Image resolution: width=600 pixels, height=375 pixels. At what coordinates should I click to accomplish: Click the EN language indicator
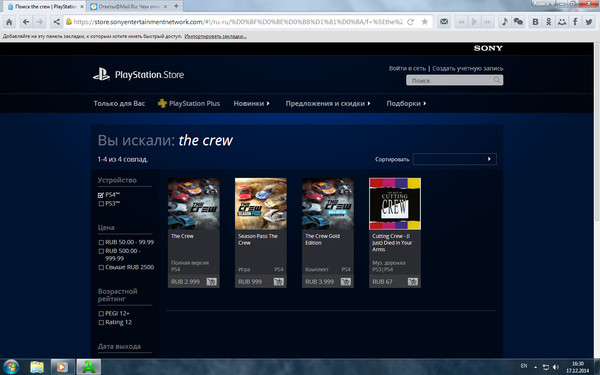pos(524,366)
